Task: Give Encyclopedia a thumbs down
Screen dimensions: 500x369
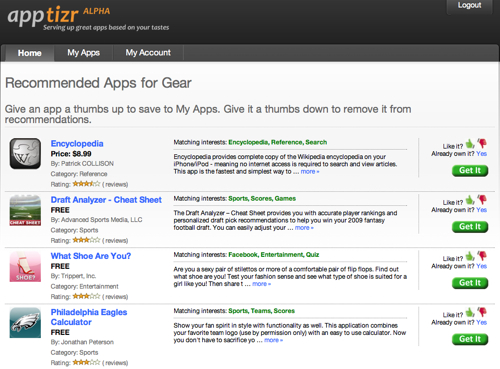Action: coord(482,144)
